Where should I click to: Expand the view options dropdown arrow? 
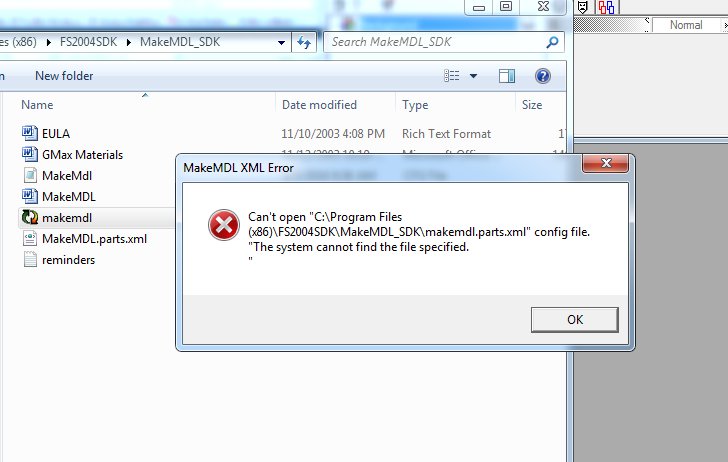tap(473, 76)
